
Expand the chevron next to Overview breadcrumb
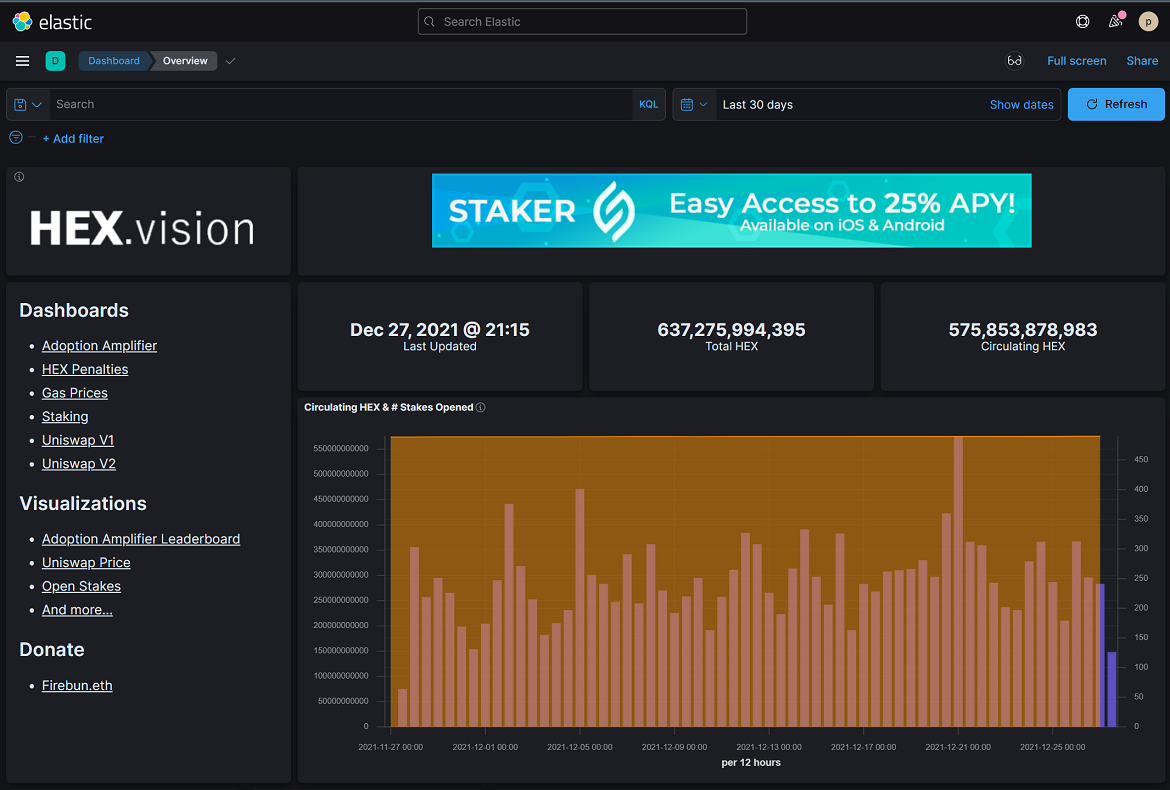(x=231, y=61)
